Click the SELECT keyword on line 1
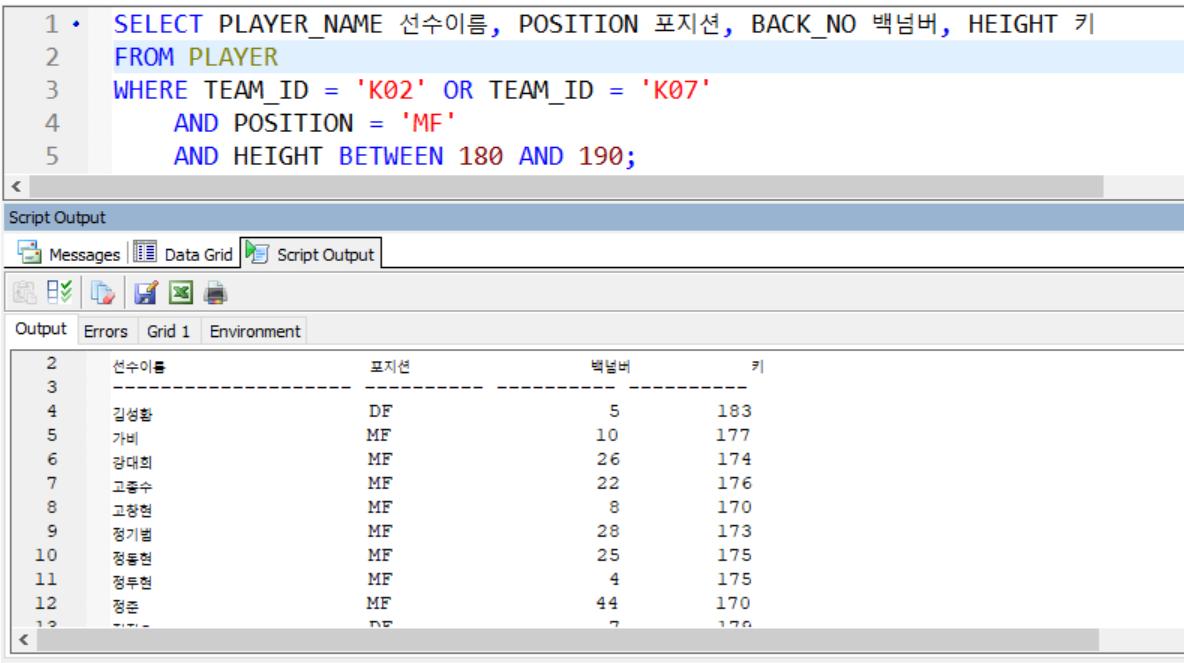The width and height of the screenshot is (1184, 663). tap(158, 24)
